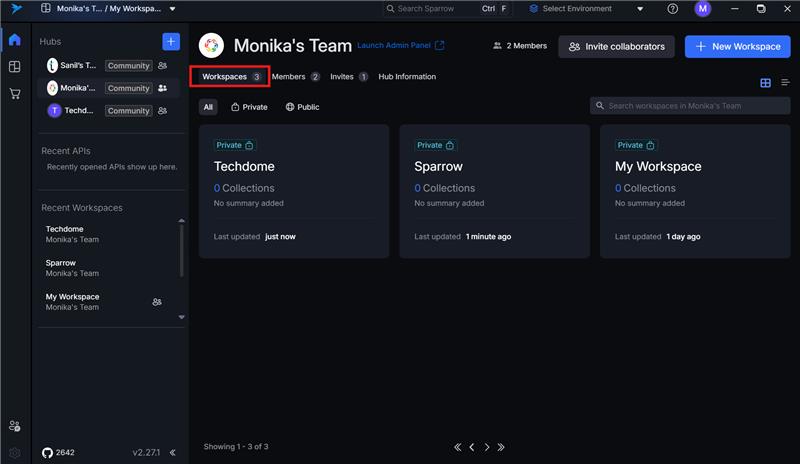Open the marketplace cart sidebar icon

(15, 93)
